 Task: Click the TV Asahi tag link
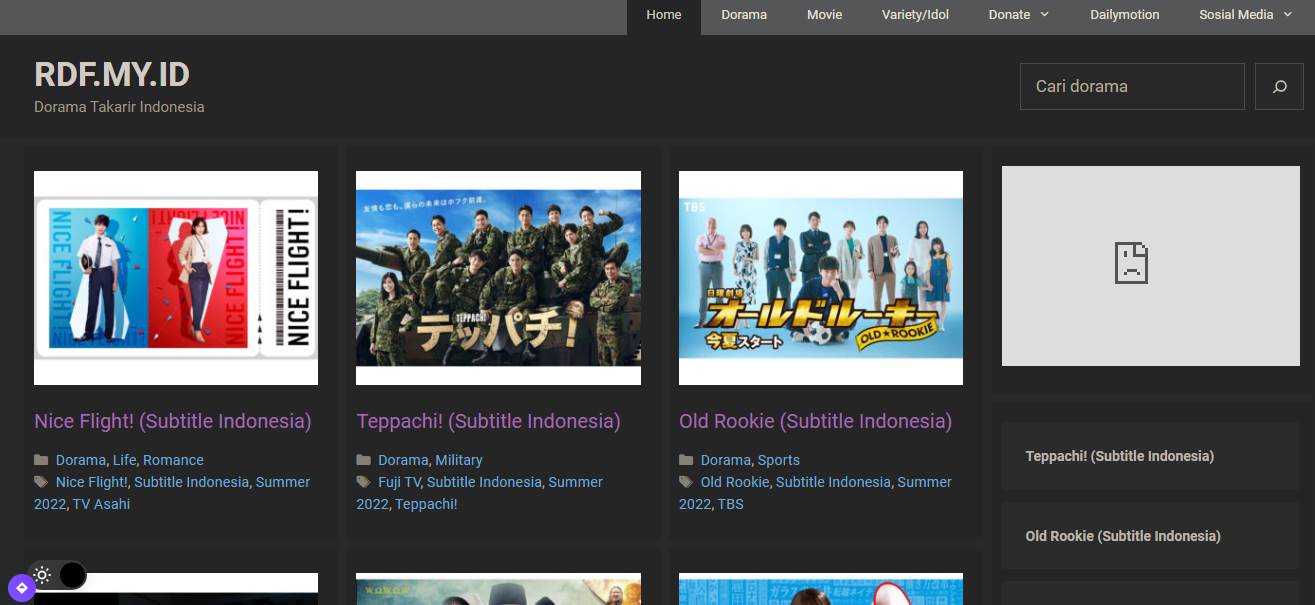pos(101,504)
